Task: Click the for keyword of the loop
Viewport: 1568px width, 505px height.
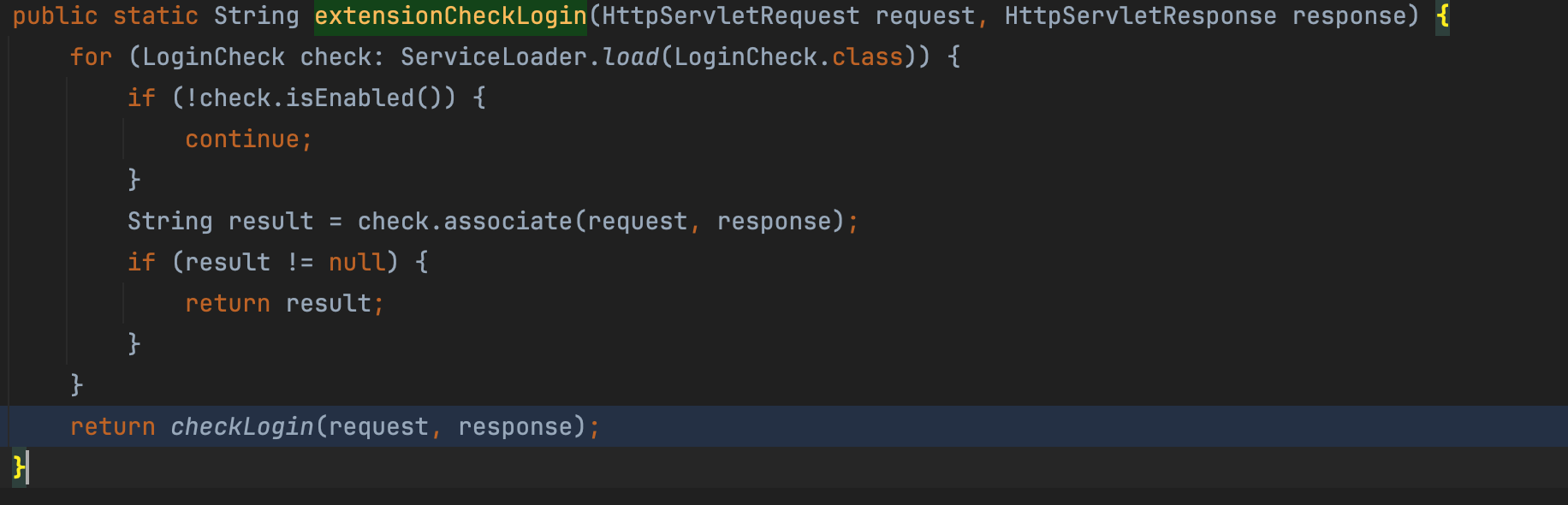Action: (x=92, y=57)
